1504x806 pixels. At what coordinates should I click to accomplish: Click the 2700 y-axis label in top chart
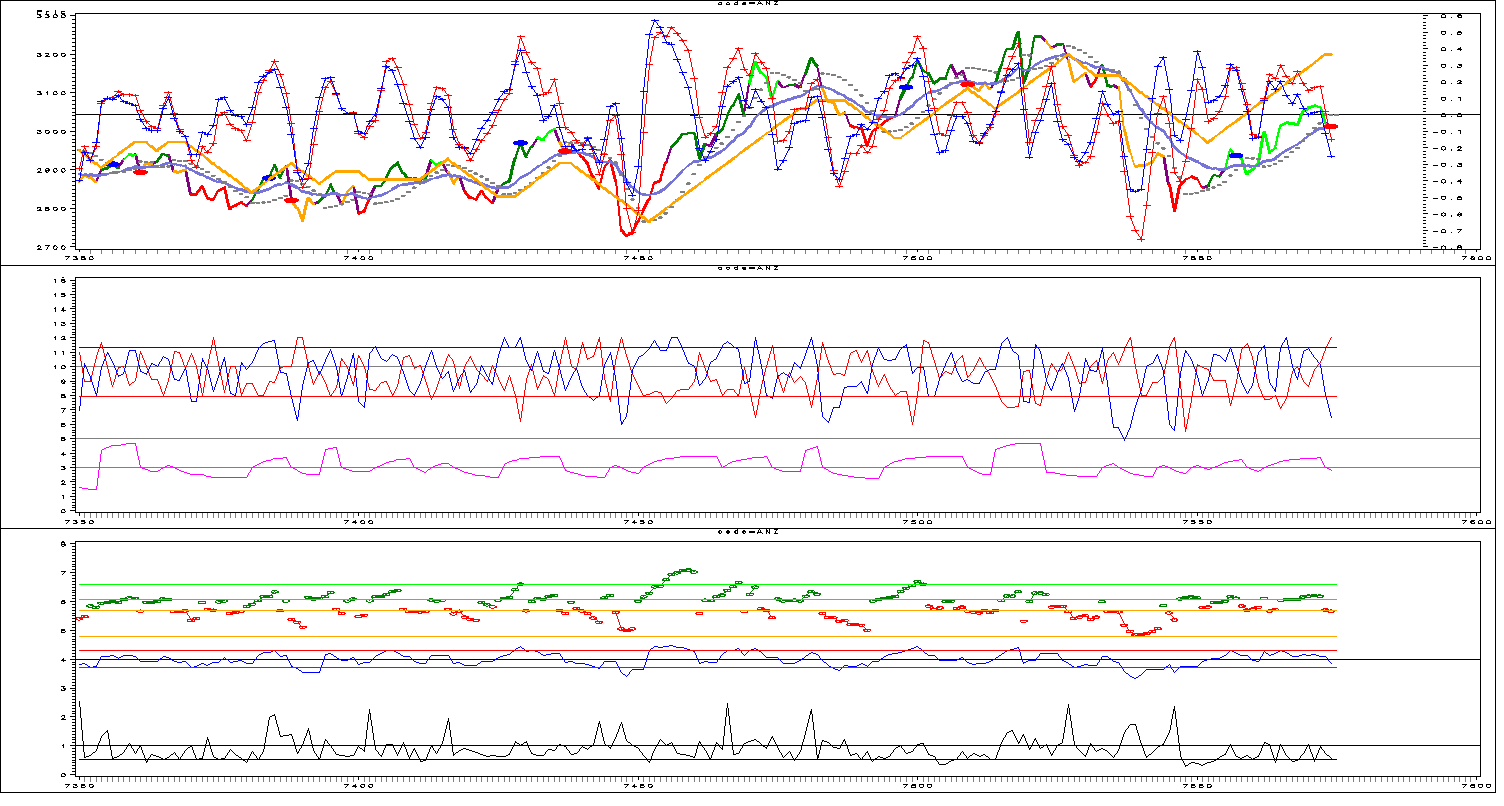pyautogui.click(x=52, y=247)
